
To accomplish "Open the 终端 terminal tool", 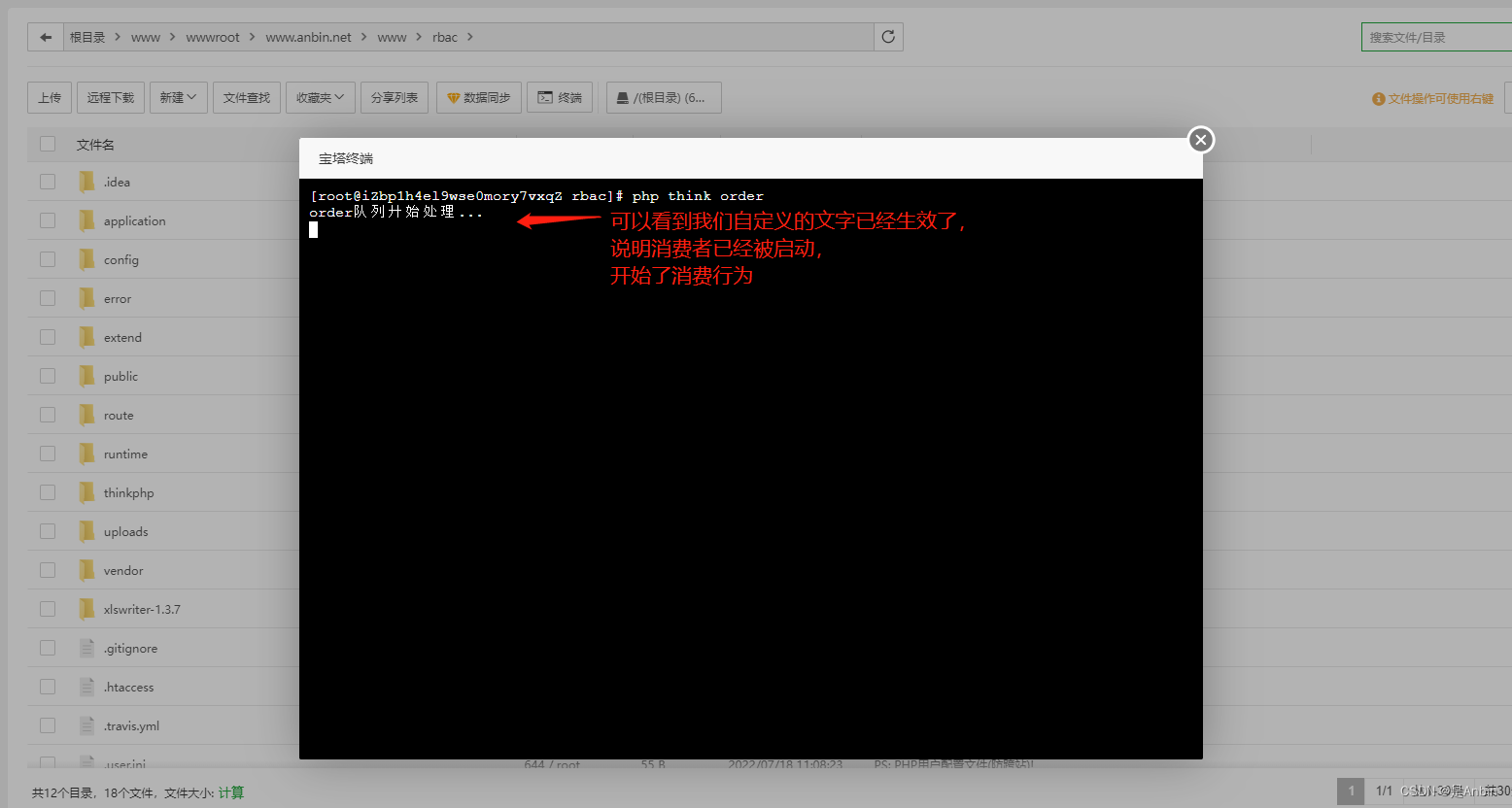I will (x=560, y=97).
